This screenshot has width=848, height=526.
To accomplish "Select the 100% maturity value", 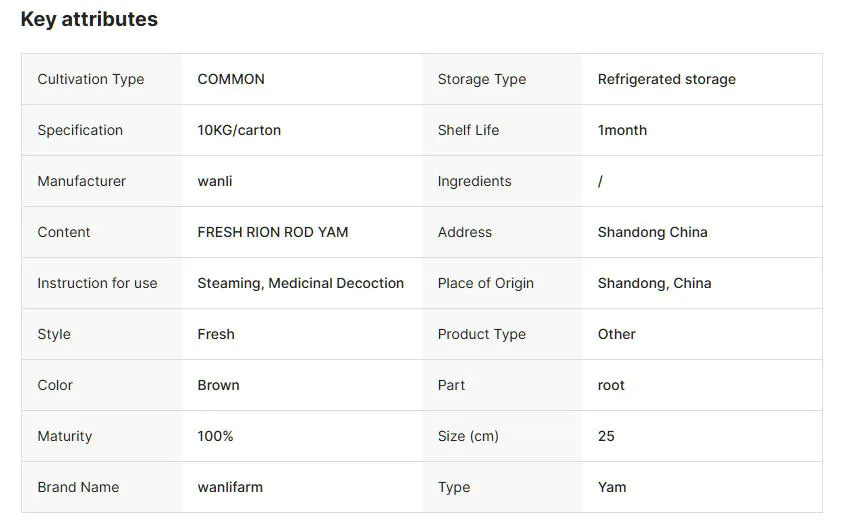I will (215, 436).
